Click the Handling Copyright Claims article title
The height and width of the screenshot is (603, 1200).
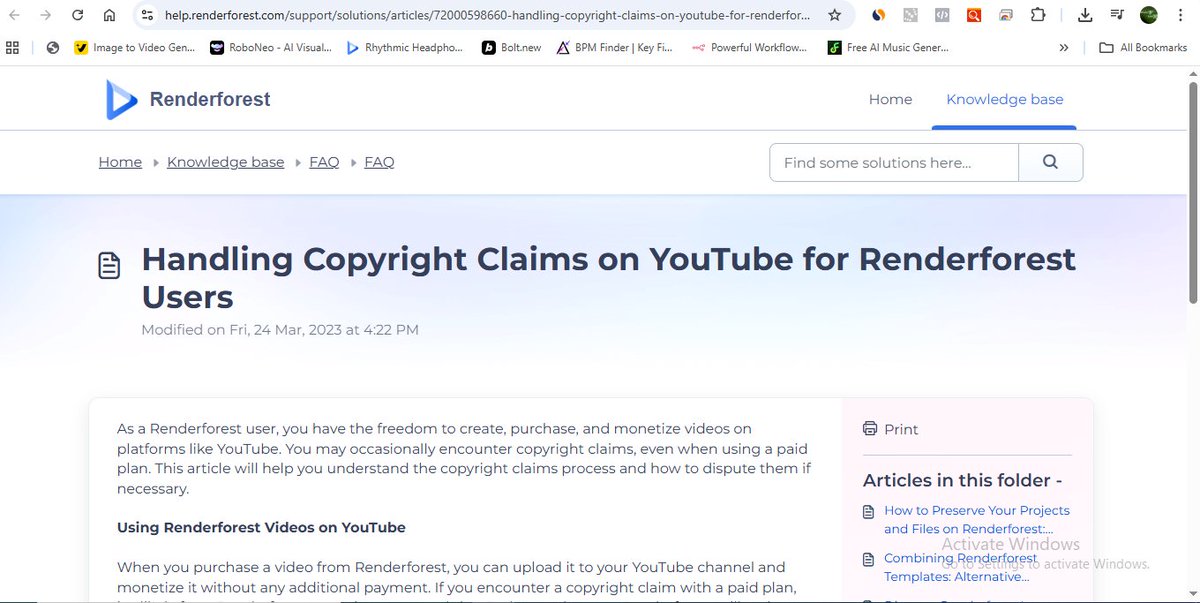pyautogui.click(x=608, y=277)
